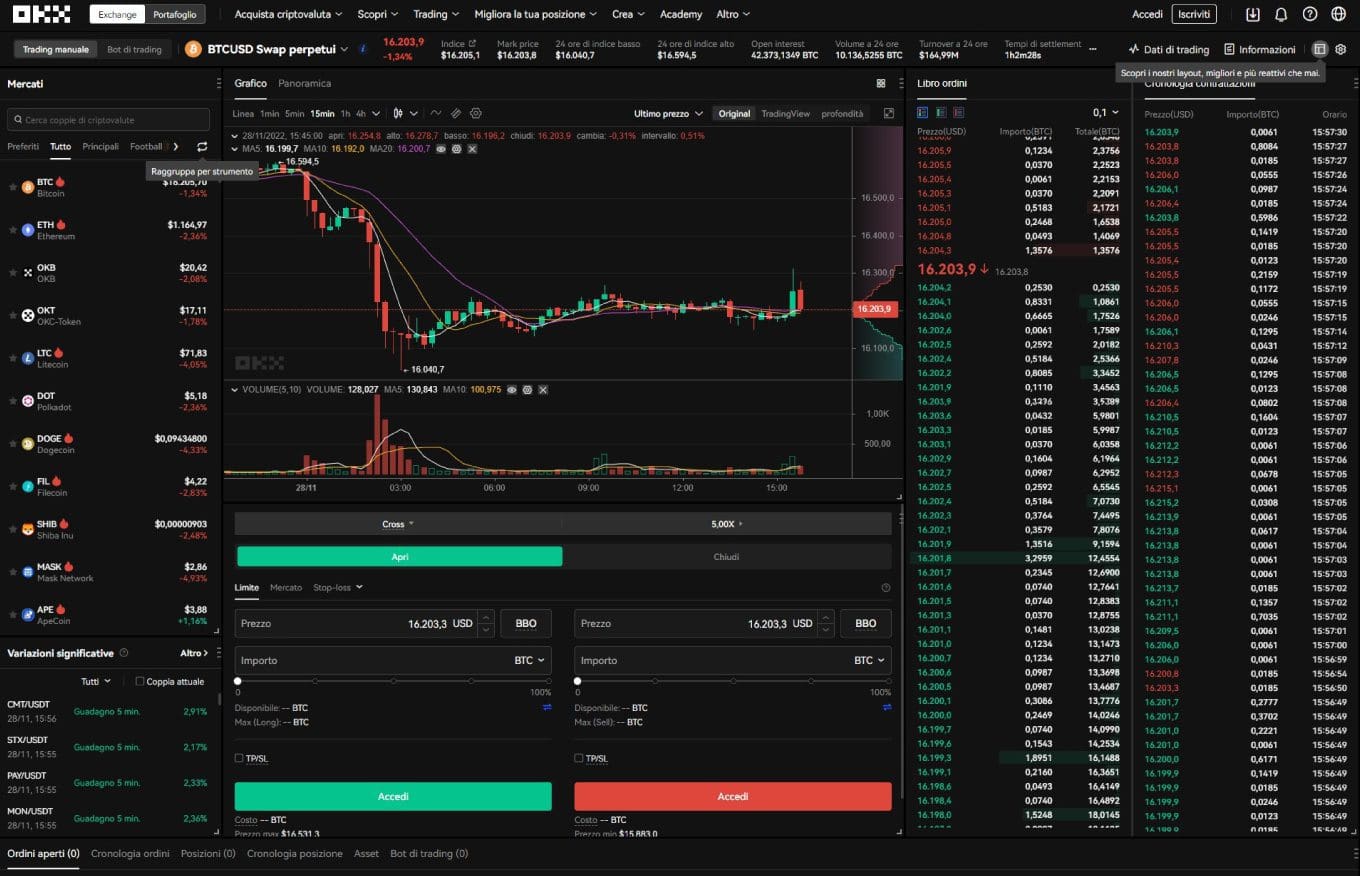
Task: Open the help question-mark icon
Action: click(1310, 14)
